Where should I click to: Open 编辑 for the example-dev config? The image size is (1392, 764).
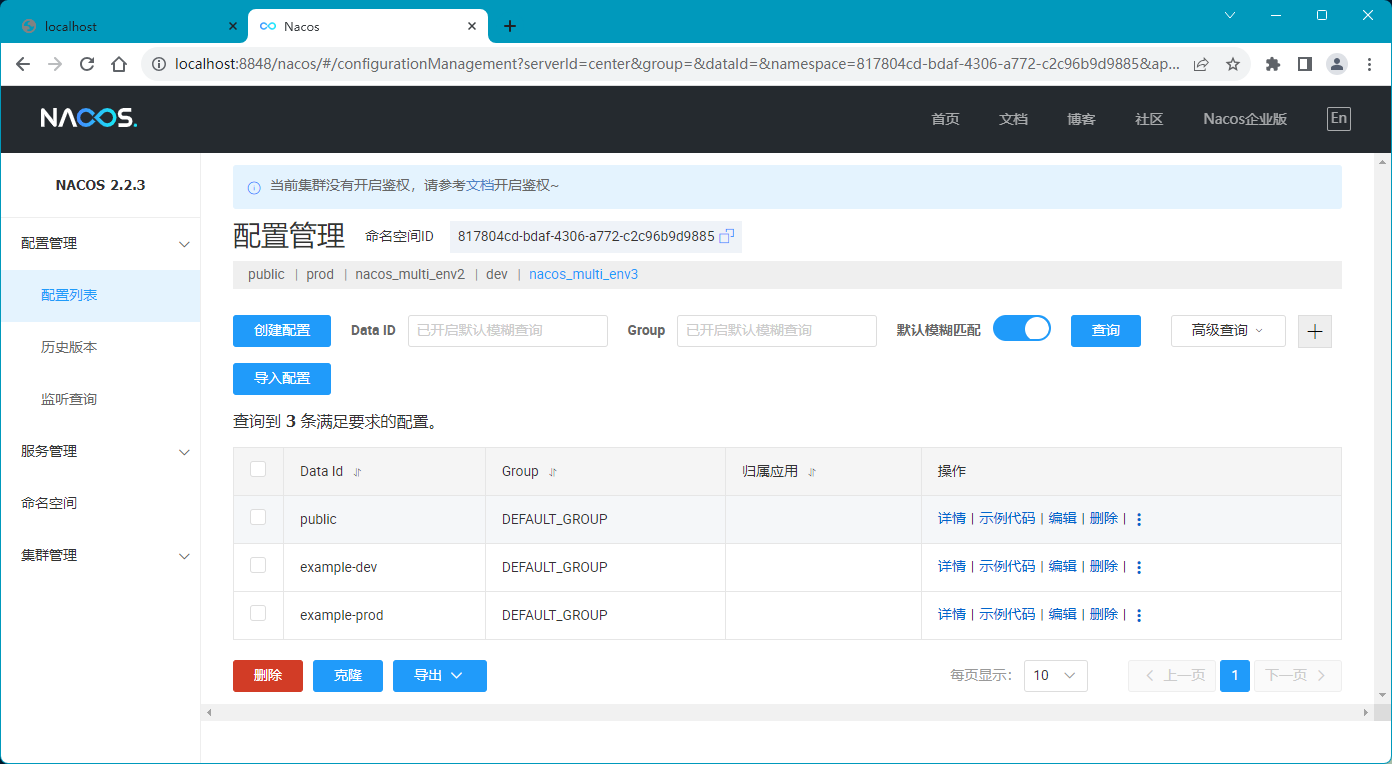(1063, 567)
